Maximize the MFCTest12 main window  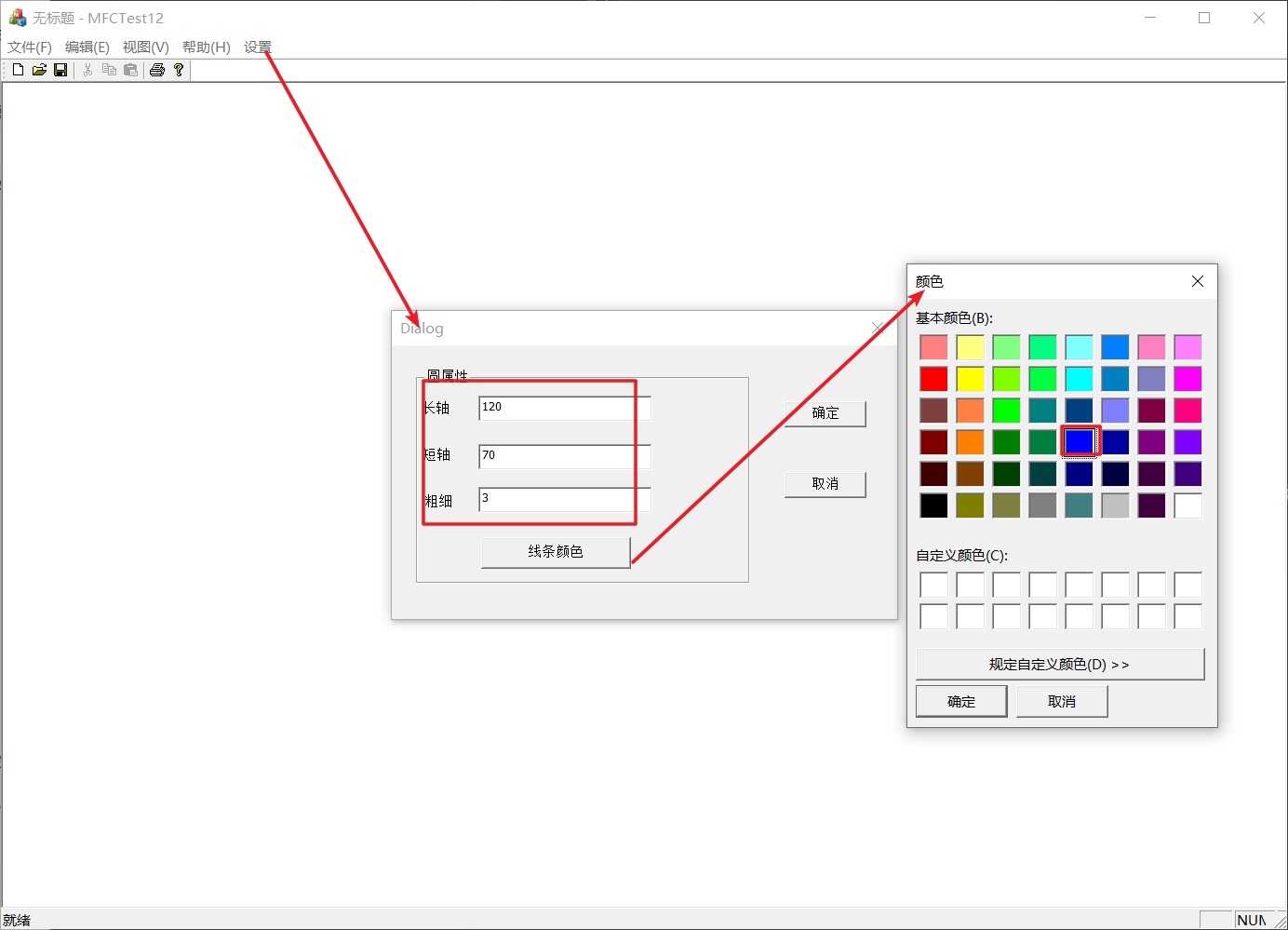coord(1204,18)
